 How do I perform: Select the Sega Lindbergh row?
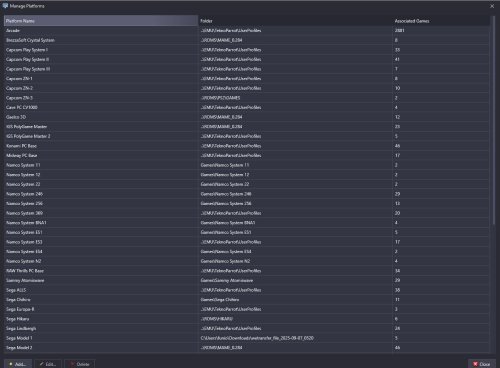tap(246, 329)
